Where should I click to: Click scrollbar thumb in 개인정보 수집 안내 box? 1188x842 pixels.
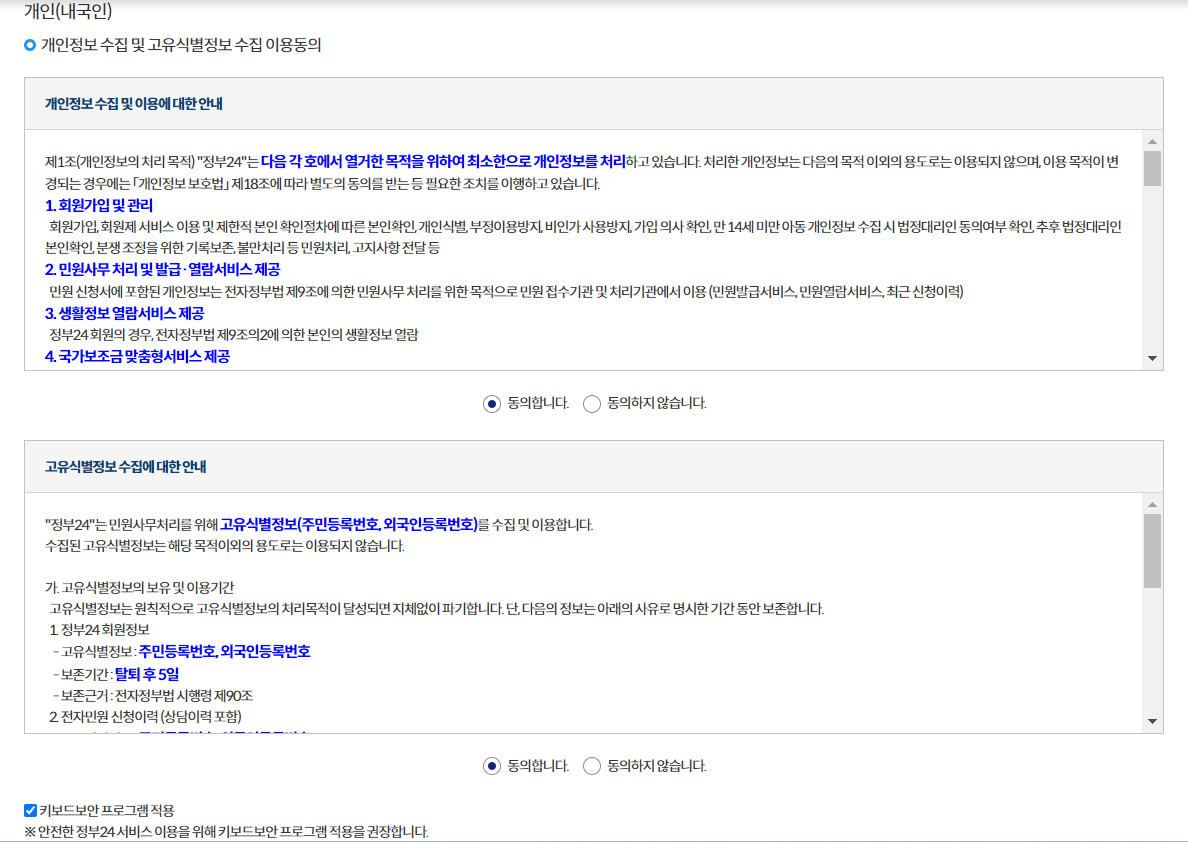(1152, 168)
